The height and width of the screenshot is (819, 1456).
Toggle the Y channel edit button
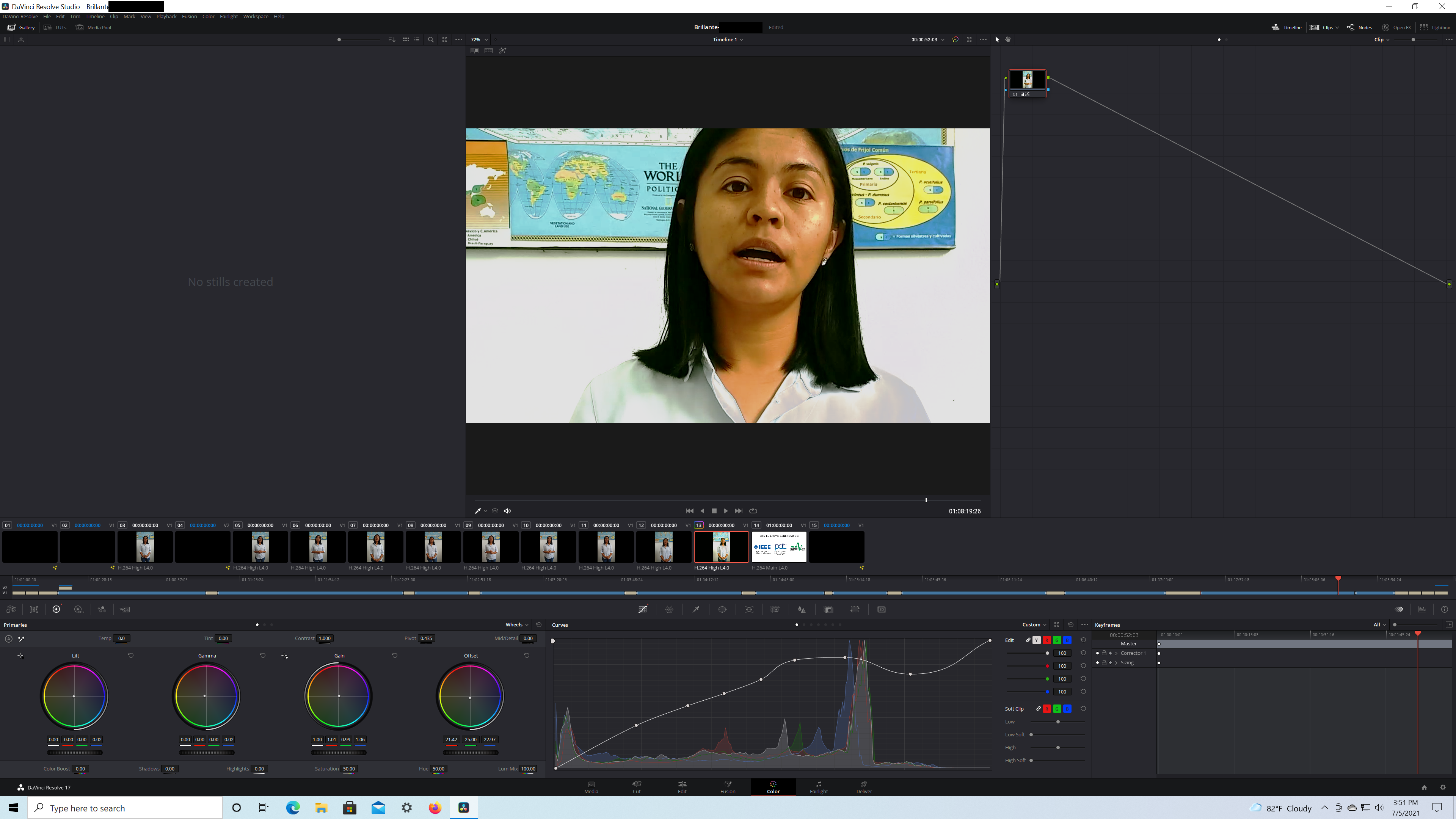pos(1036,640)
